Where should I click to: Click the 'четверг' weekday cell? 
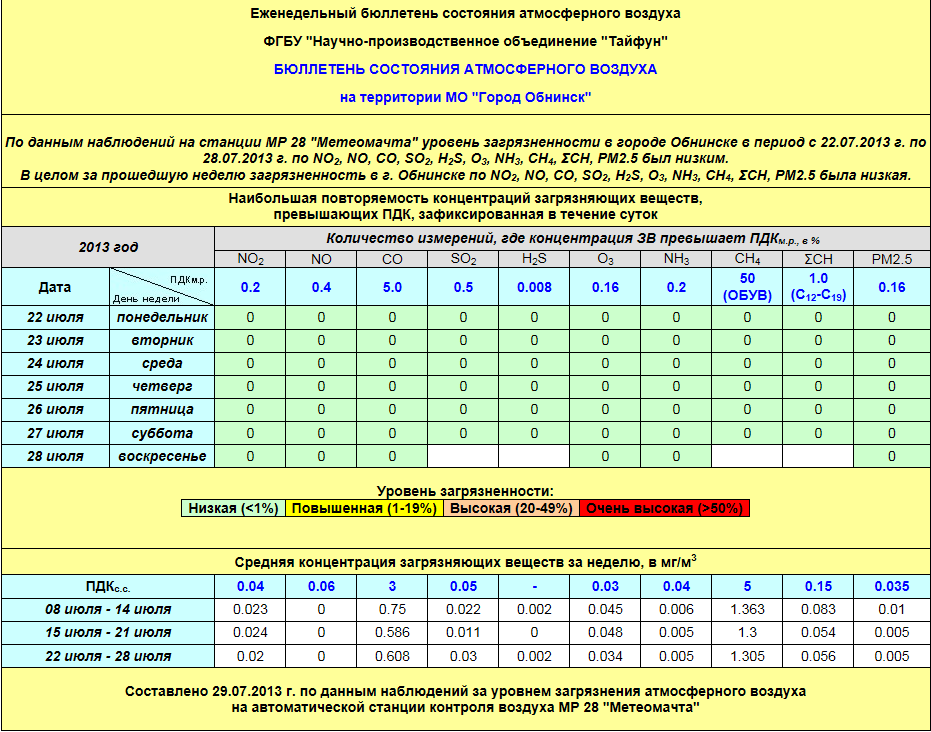tap(161, 386)
